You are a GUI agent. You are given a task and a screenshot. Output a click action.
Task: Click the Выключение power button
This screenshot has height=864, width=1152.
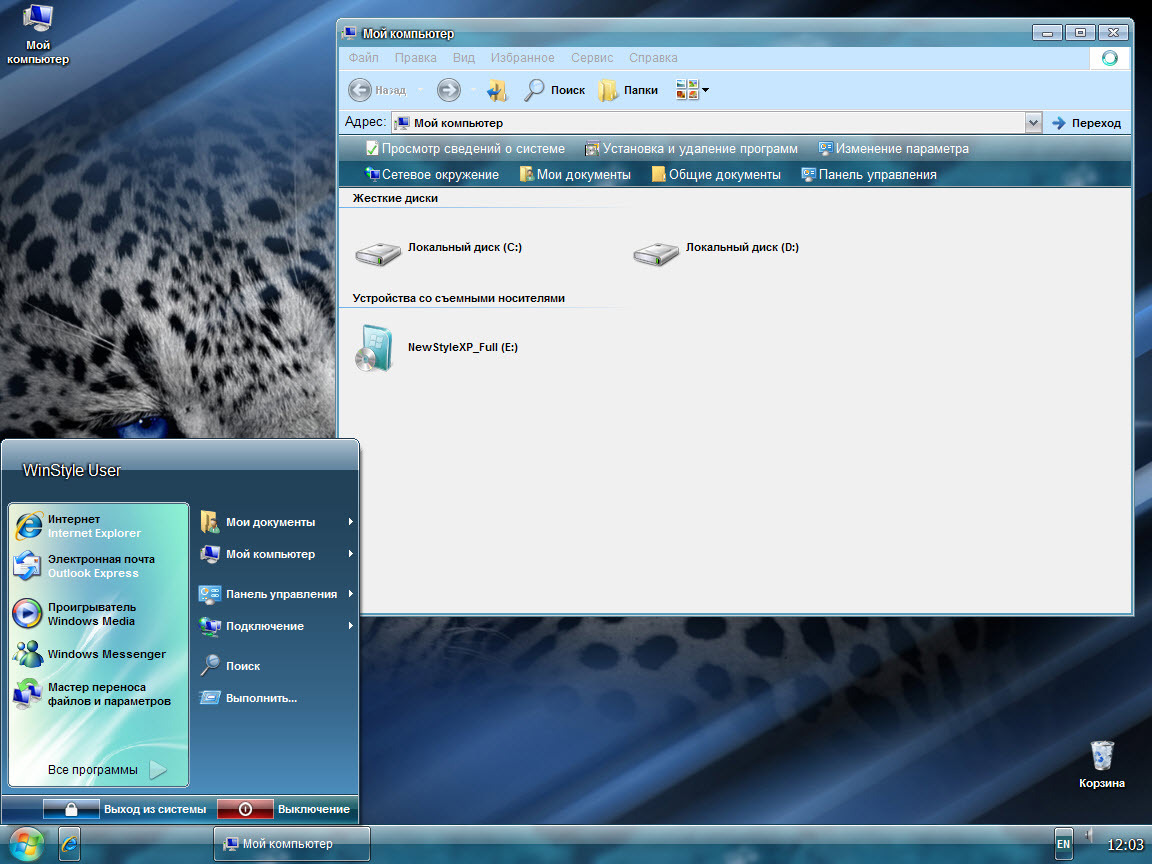(245, 809)
